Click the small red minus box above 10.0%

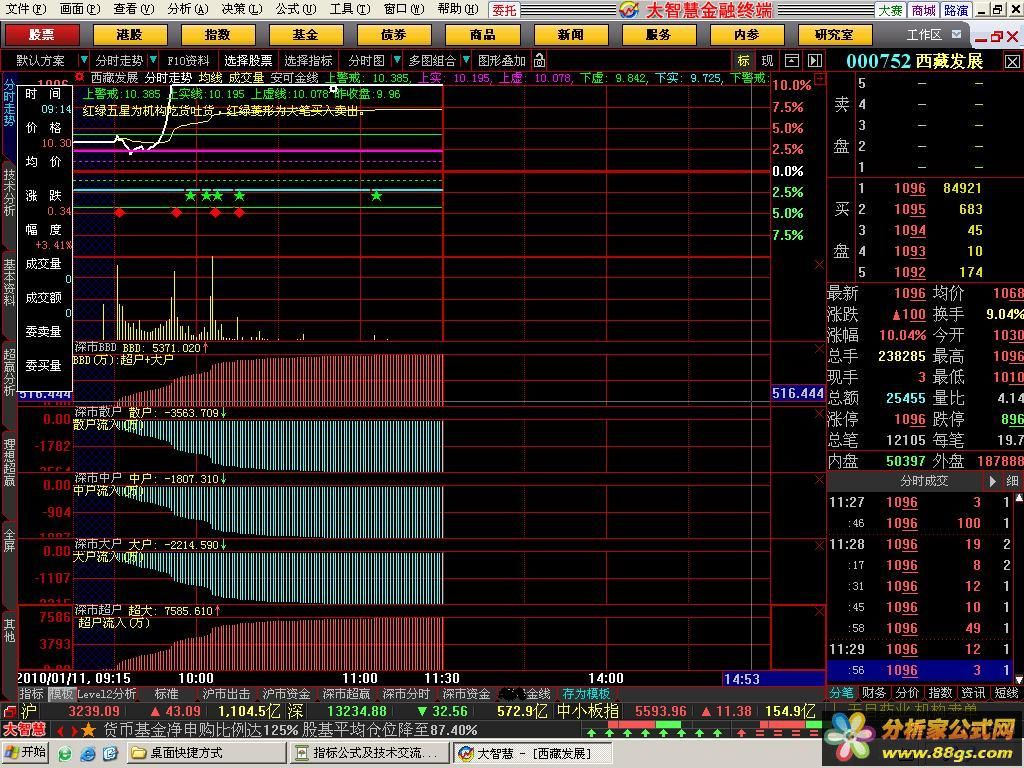pyautogui.click(x=820, y=79)
